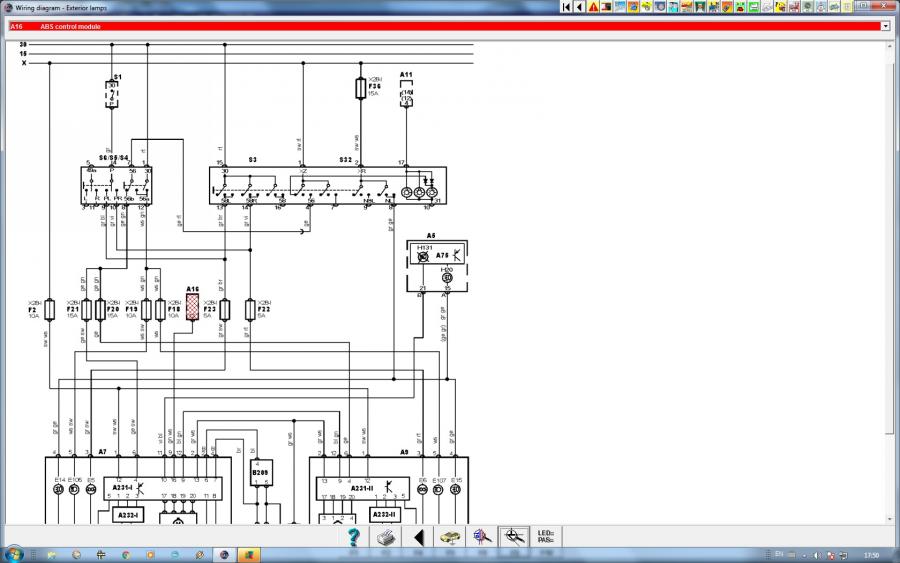Click the clock in system tray
900x563 pixels.
[x=871, y=553]
